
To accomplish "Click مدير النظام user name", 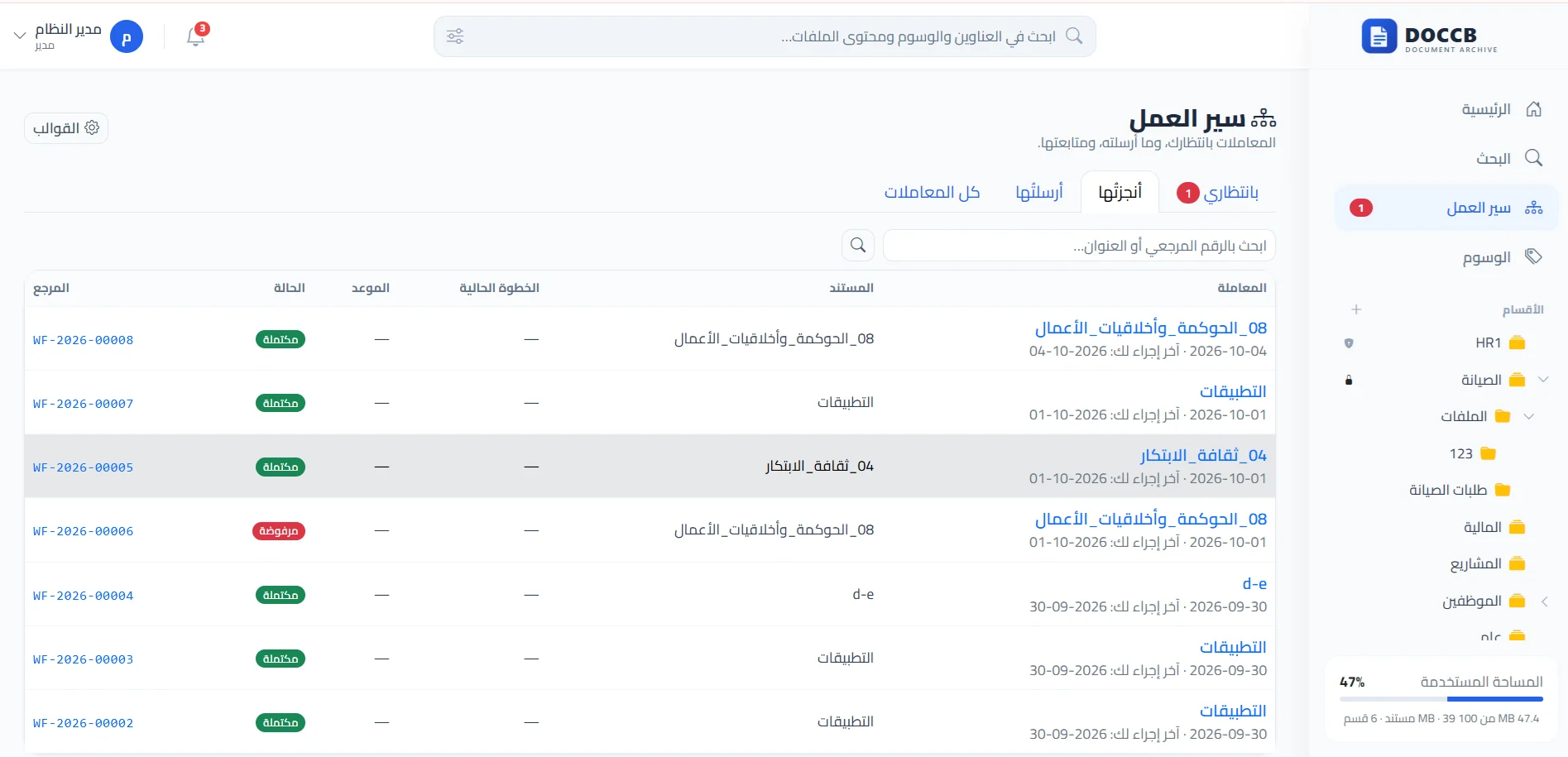I will (x=68, y=29).
